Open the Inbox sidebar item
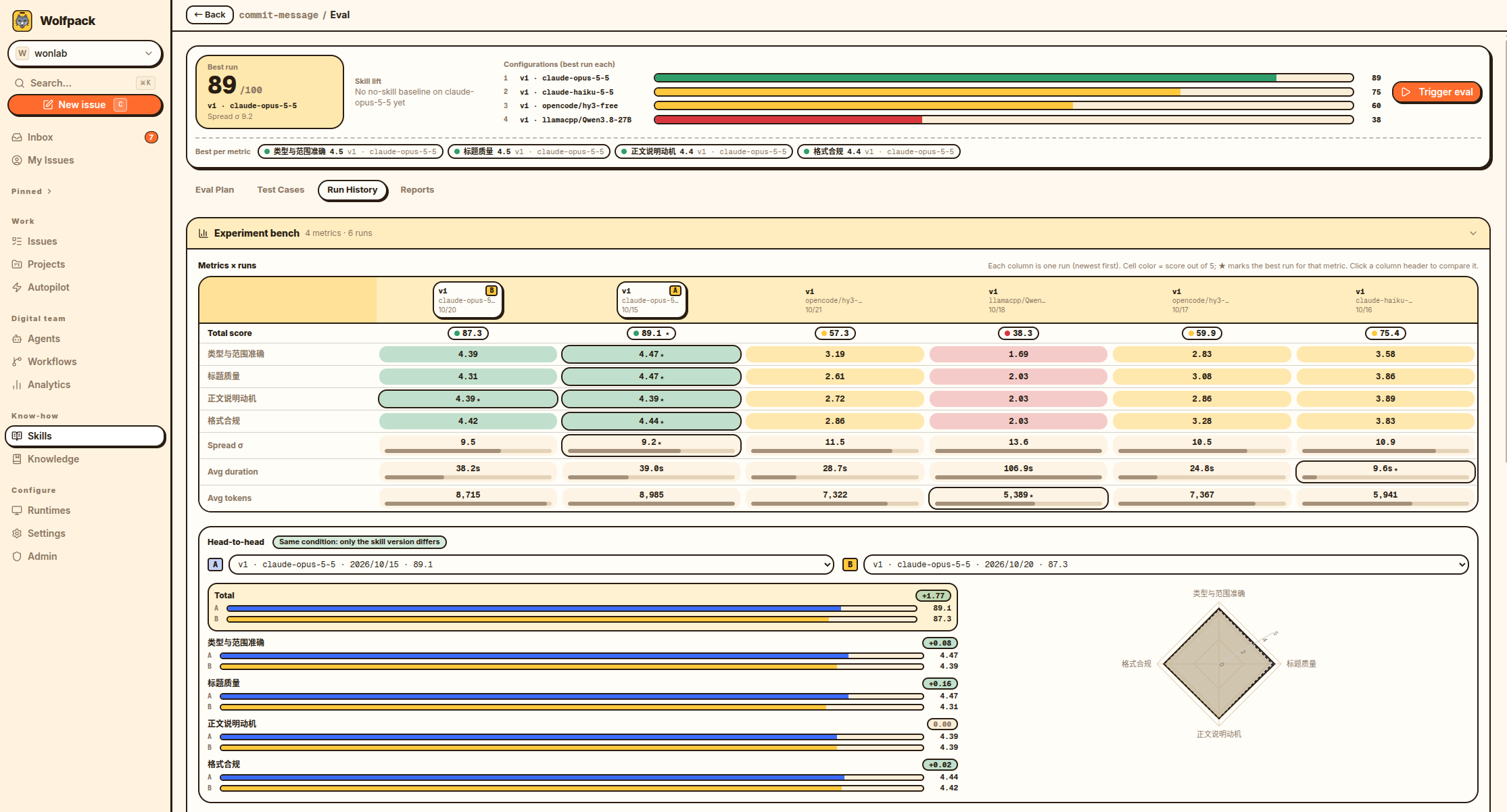 click(85, 137)
